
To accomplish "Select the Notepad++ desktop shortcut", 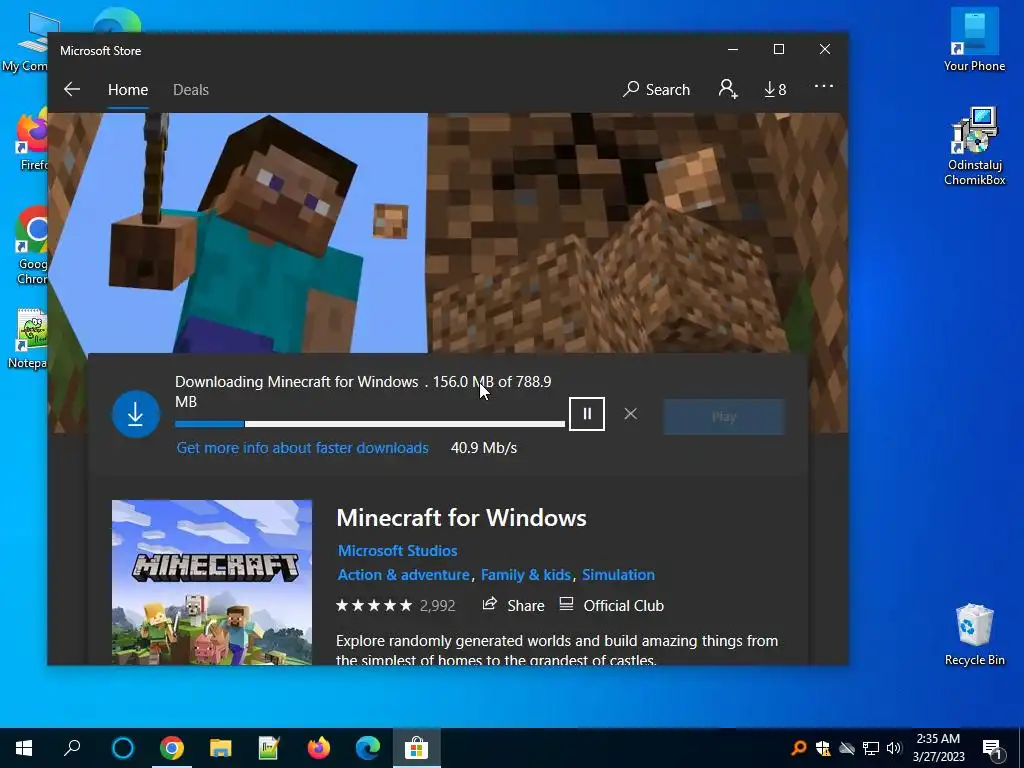I will [27, 340].
